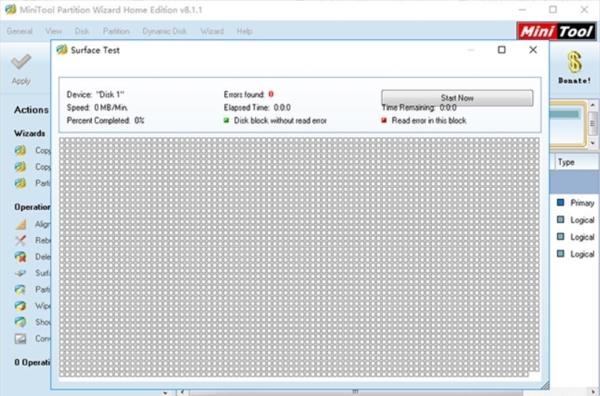Open the Partition menu

116,31
